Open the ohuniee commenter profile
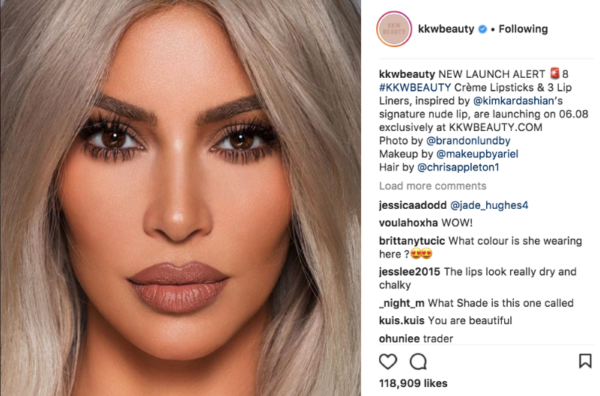600x396 pixels. click(397, 339)
